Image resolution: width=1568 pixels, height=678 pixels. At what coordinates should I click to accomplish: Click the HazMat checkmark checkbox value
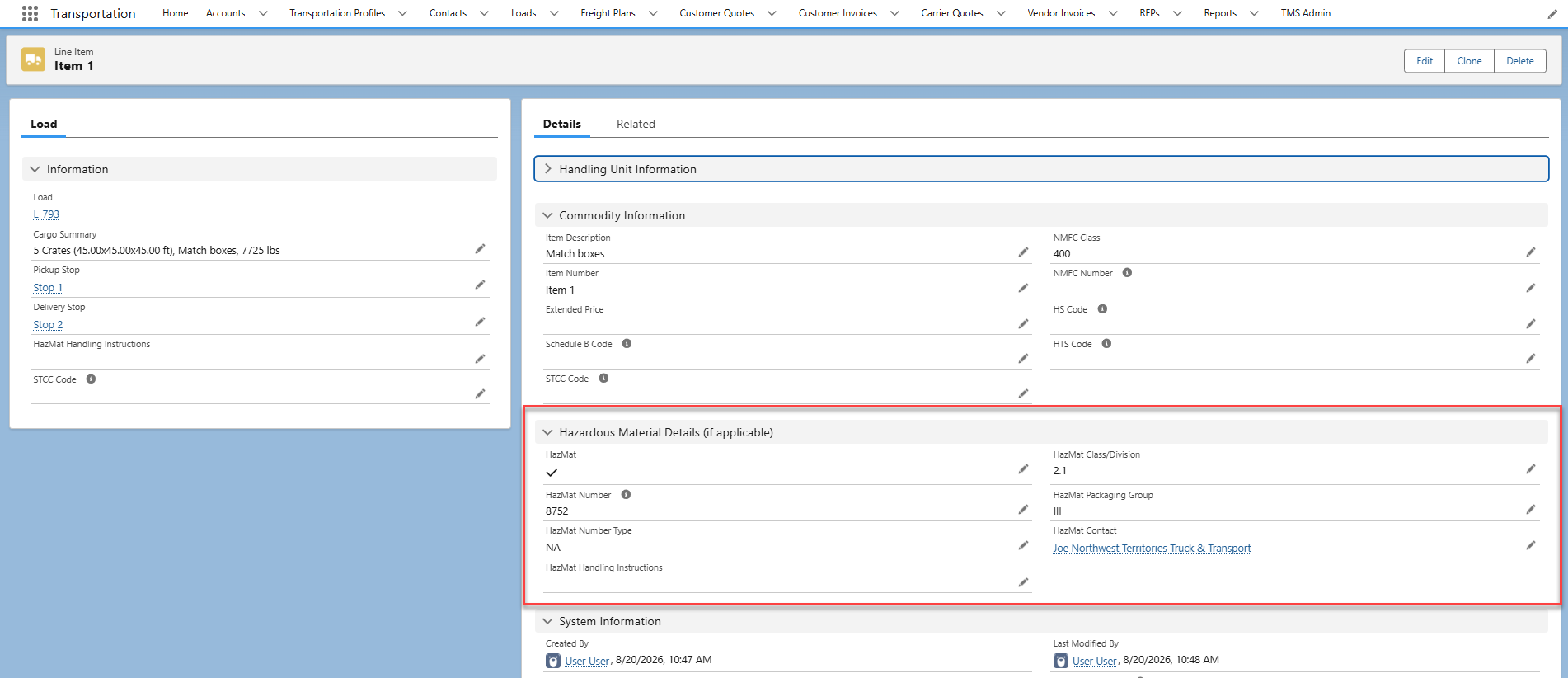[x=552, y=473]
